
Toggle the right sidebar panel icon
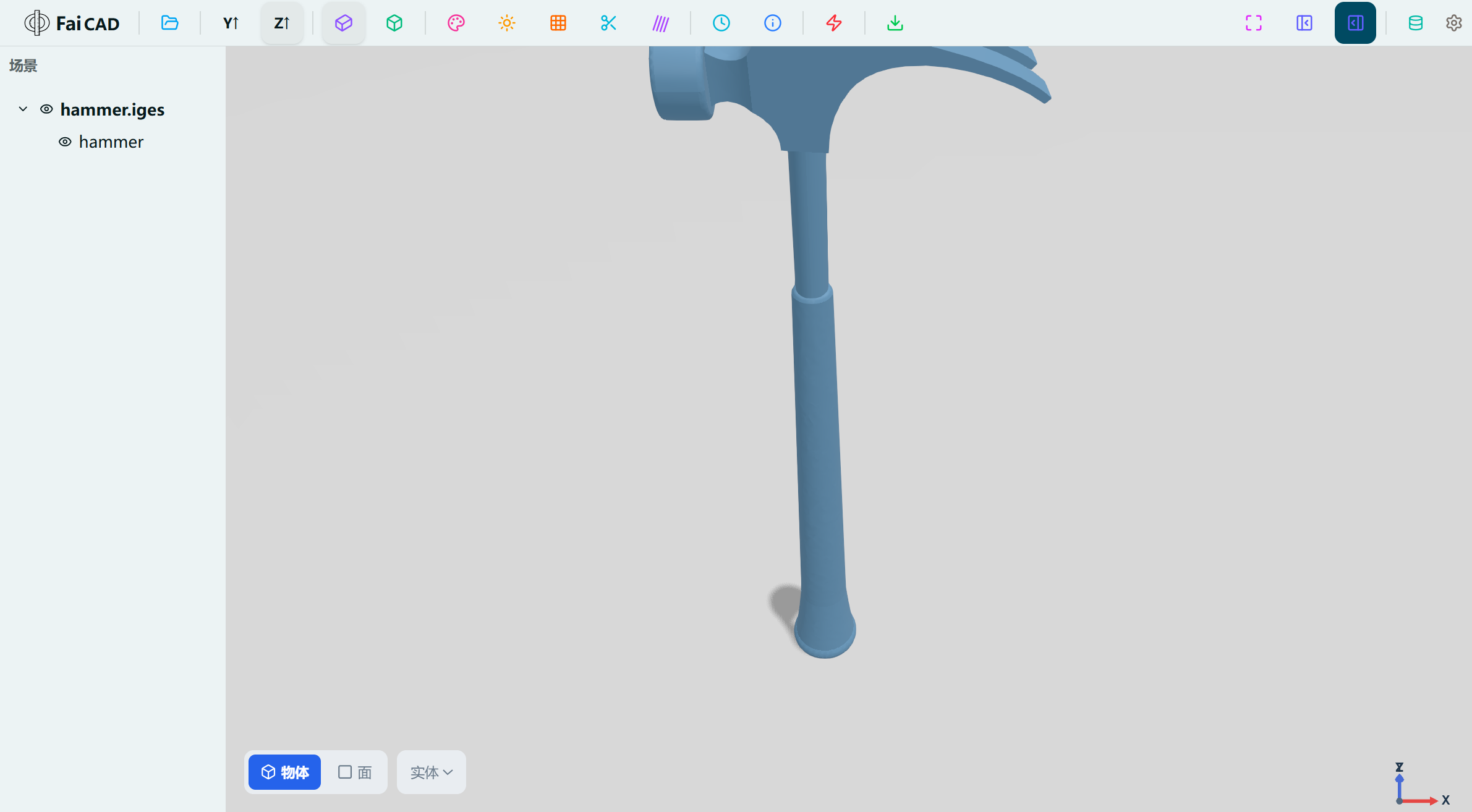point(1355,23)
